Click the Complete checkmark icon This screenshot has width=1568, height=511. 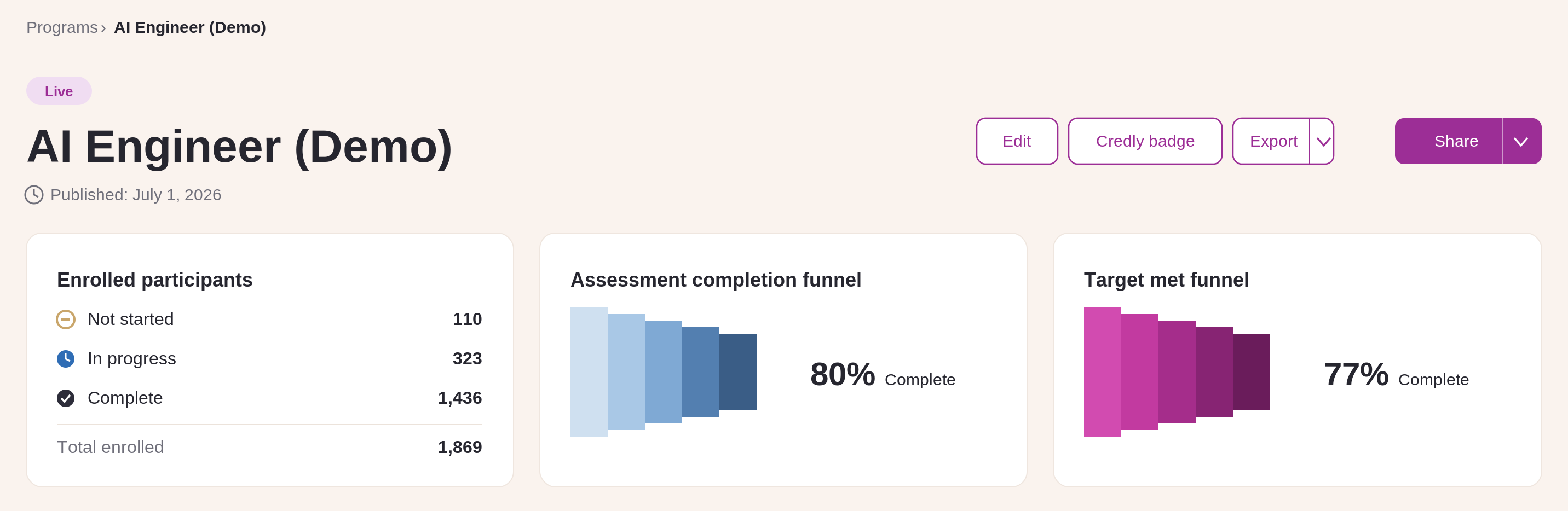pyautogui.click(x=66, y=398)
